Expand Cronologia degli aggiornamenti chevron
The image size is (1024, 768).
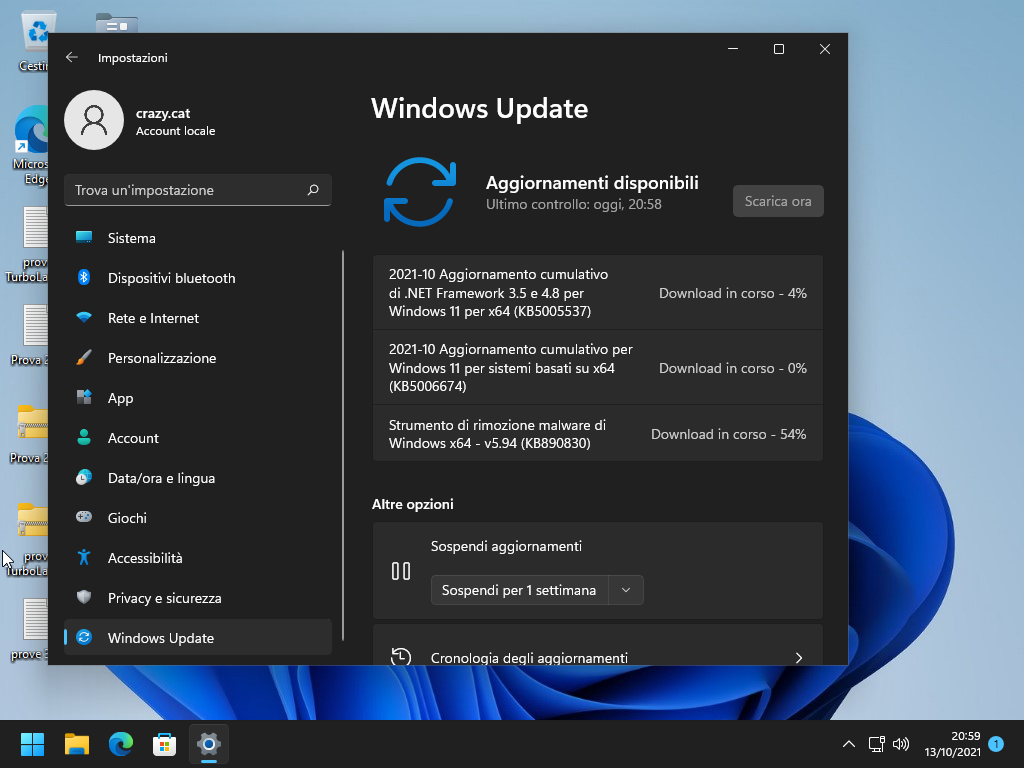(x=799, y=658)
